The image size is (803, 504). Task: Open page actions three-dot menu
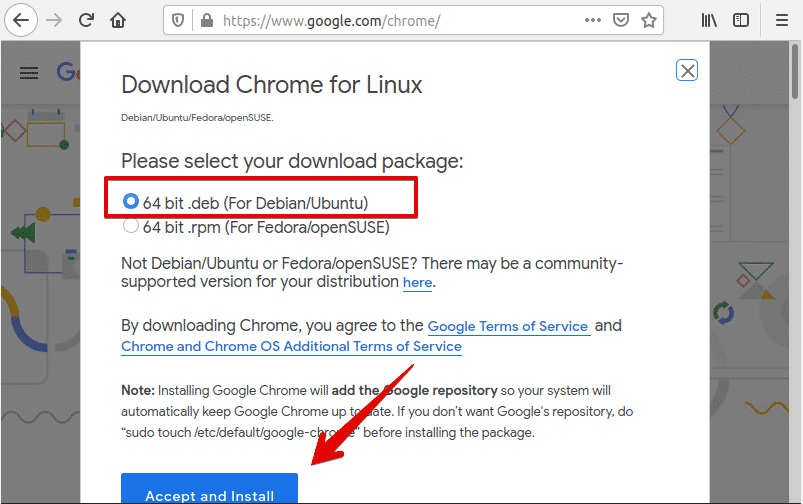(x=593, y=20)
